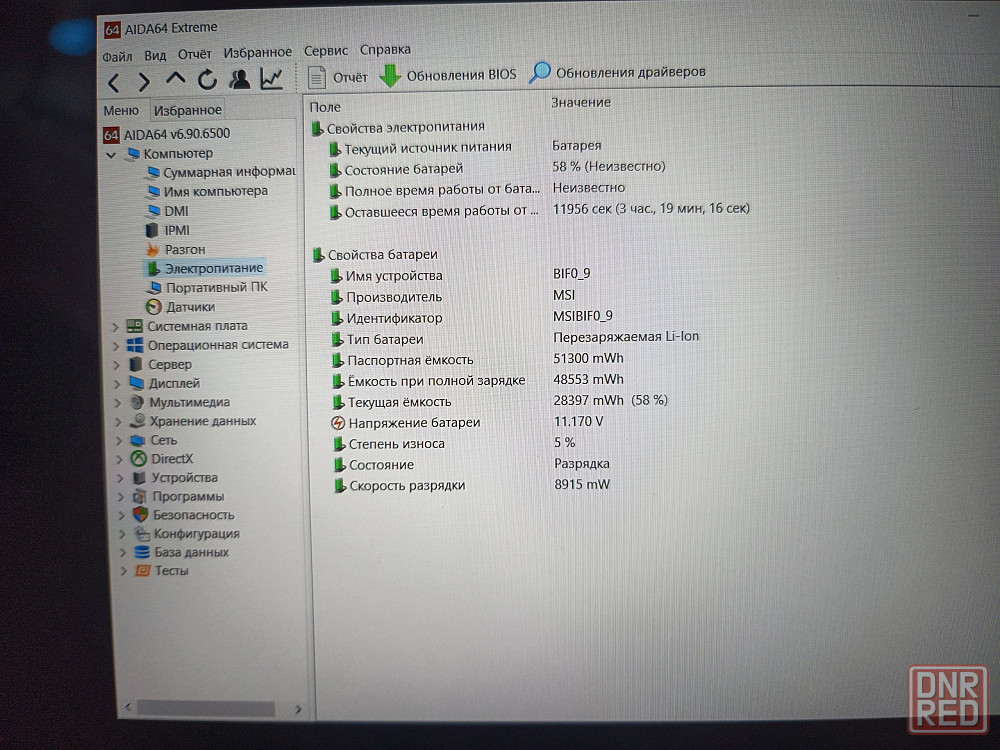Click the Программы tree icon
Image resolution: width=1000 pixels, height=750 pixels.
[x=140, y=496]
